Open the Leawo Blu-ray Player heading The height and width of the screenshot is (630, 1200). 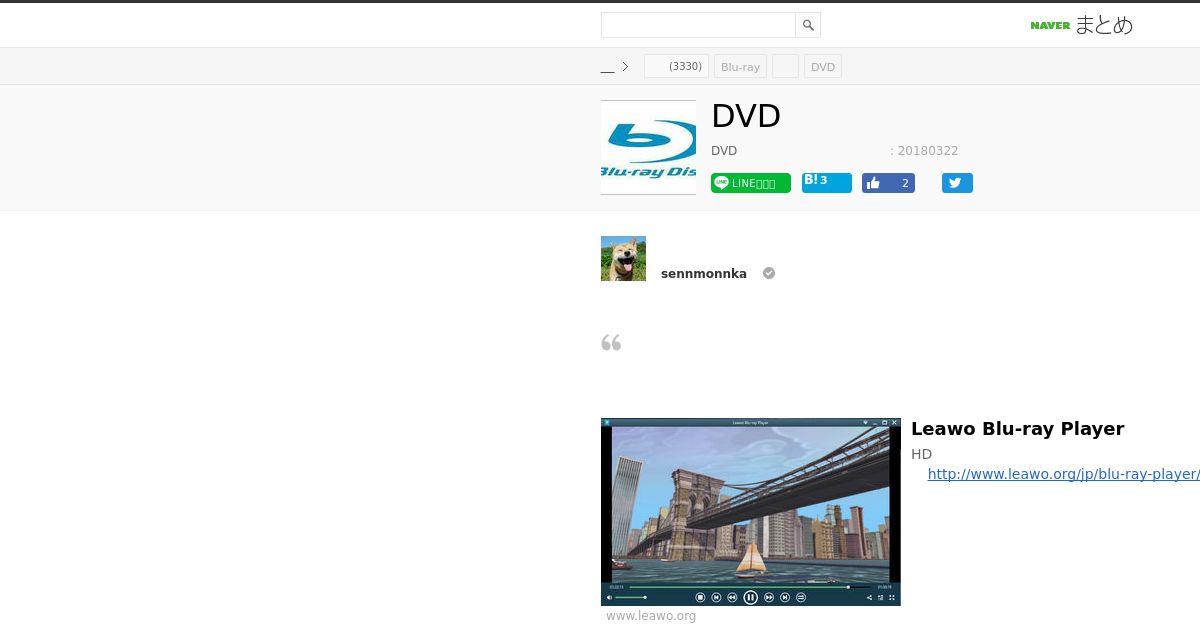pyautogui.click(x=1017, y=429)
